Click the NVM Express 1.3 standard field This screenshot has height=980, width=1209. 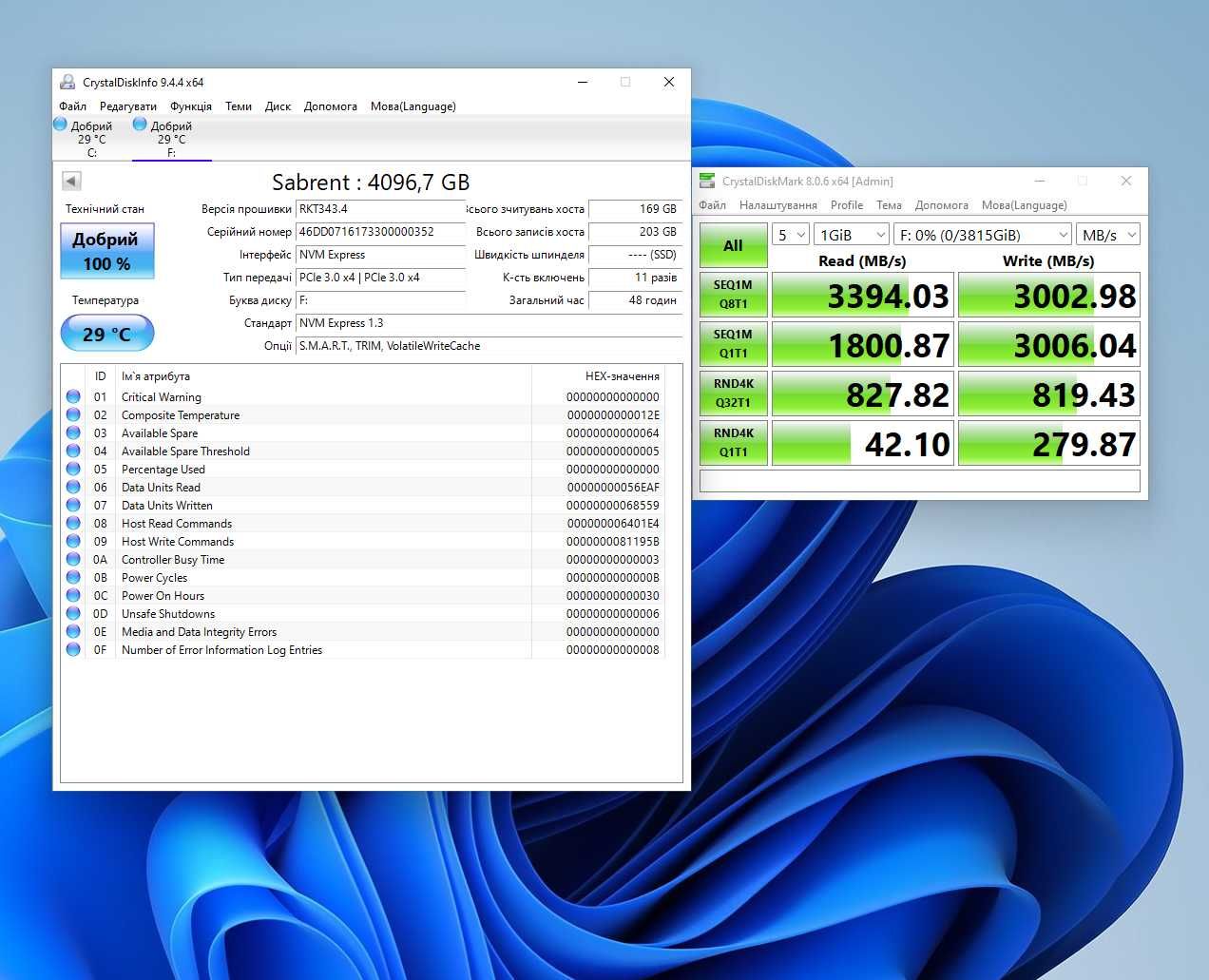[x=489, y=323]
